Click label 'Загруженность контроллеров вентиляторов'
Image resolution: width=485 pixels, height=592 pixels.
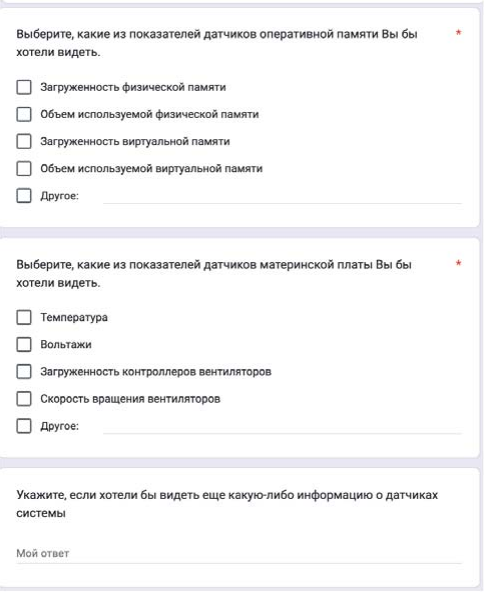(x=156, y=372)
